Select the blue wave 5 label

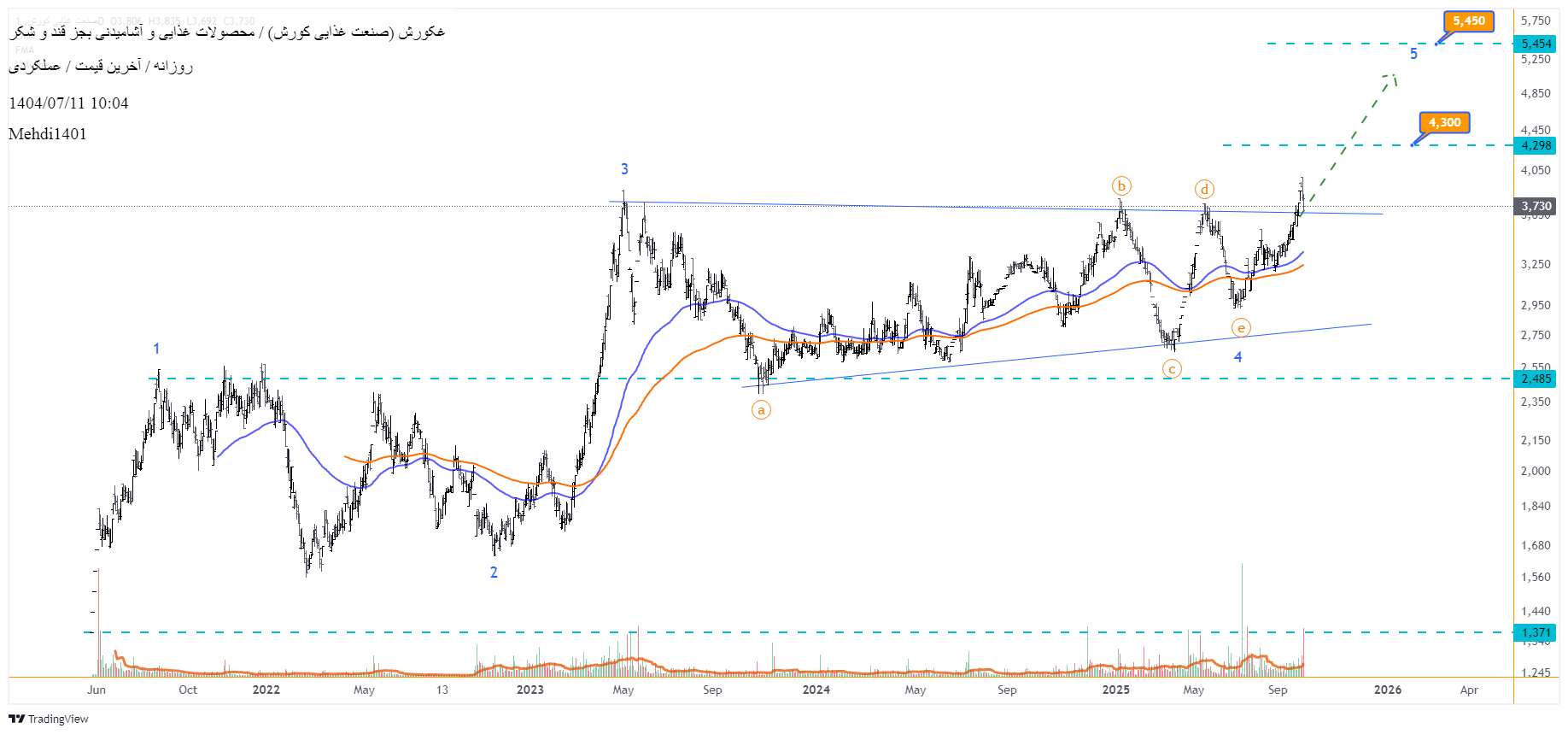point(1413,55)
